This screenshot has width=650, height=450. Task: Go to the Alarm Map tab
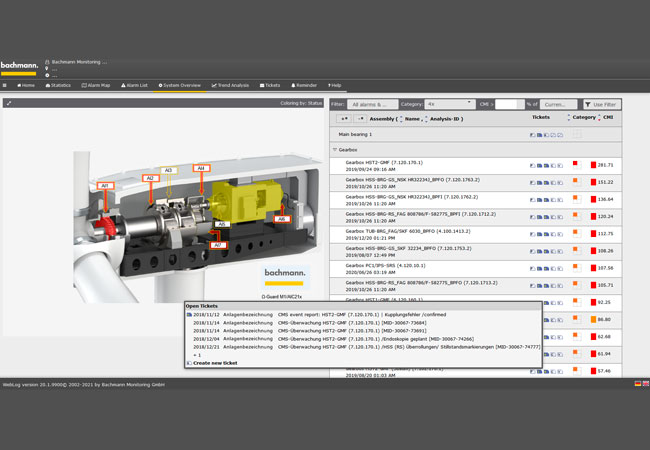(x=96, y=85)
